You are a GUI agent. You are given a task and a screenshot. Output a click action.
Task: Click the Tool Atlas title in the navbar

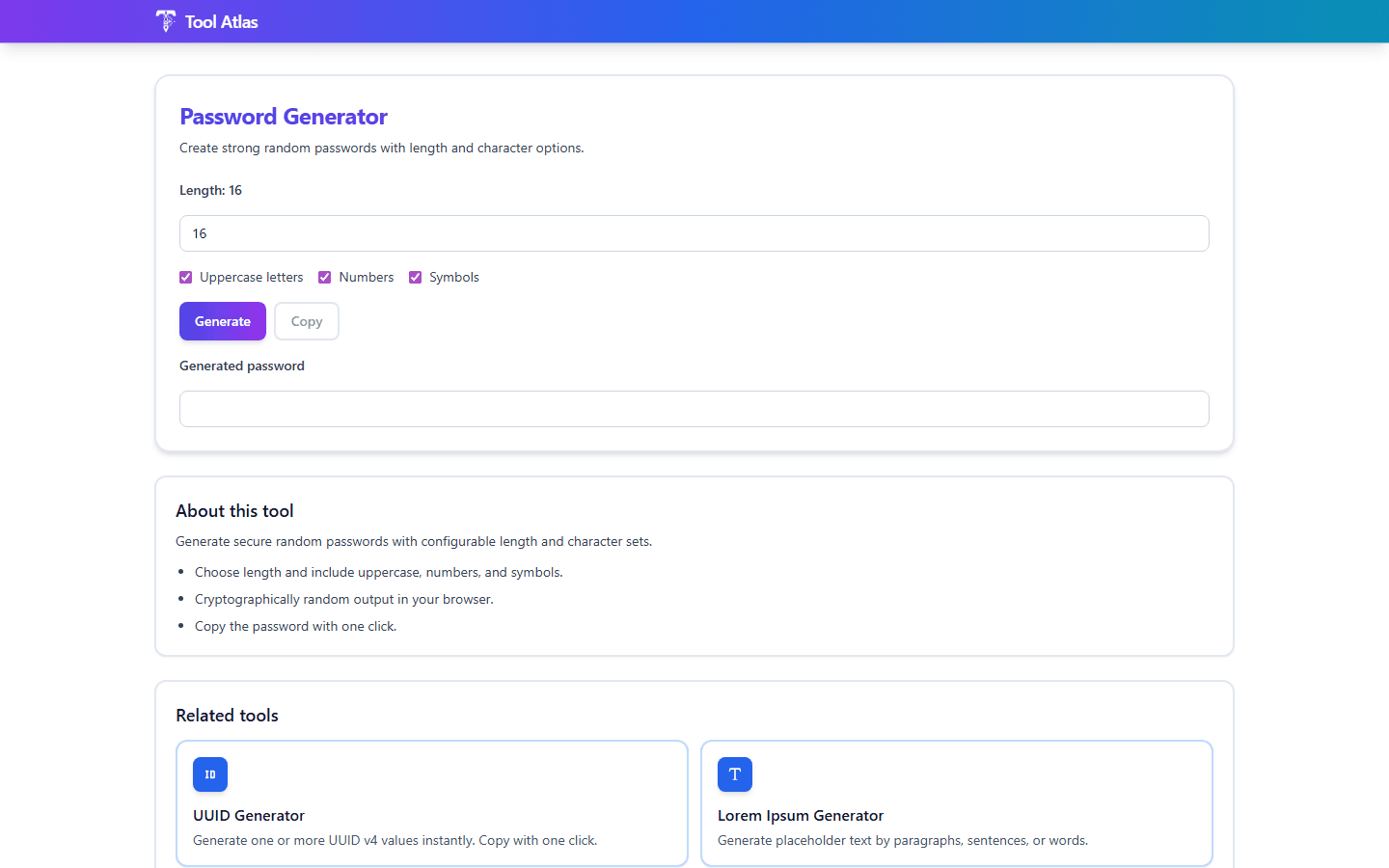coord(224,20)
